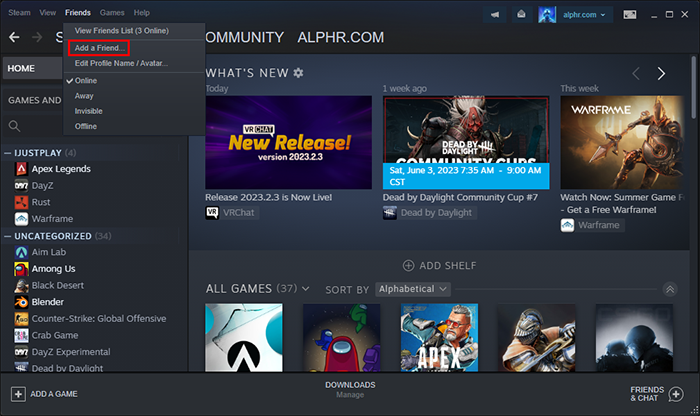Open Warframe news thumbnail

pos(622,142)
